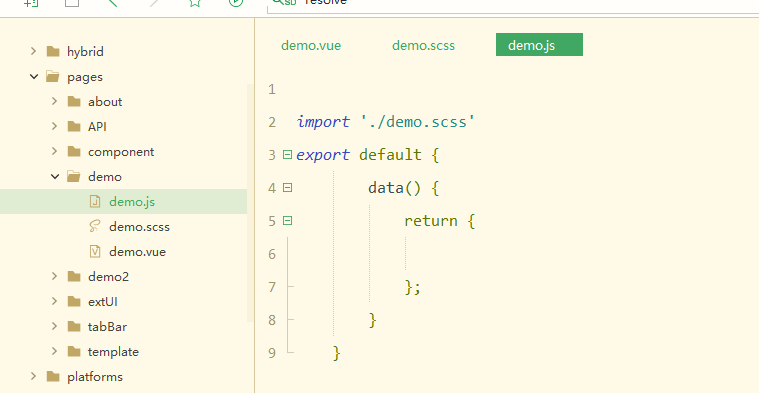Expand the platforms folder chevron

click(x=33, y=376)
